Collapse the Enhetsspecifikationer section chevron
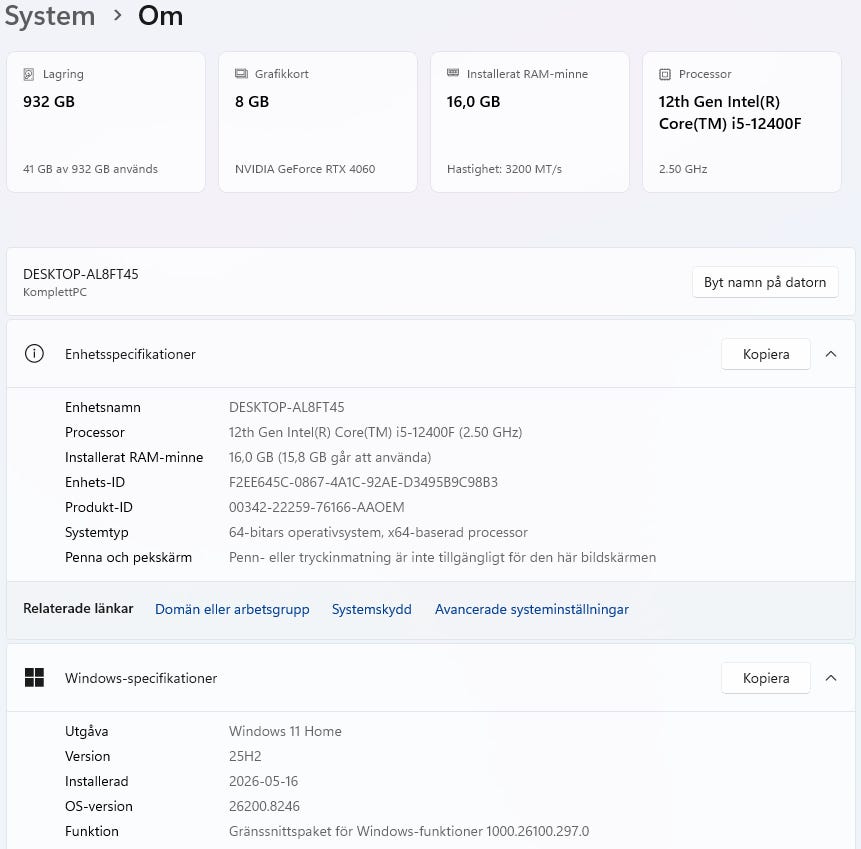Screen dimensions: 861x849 point(831,354)
